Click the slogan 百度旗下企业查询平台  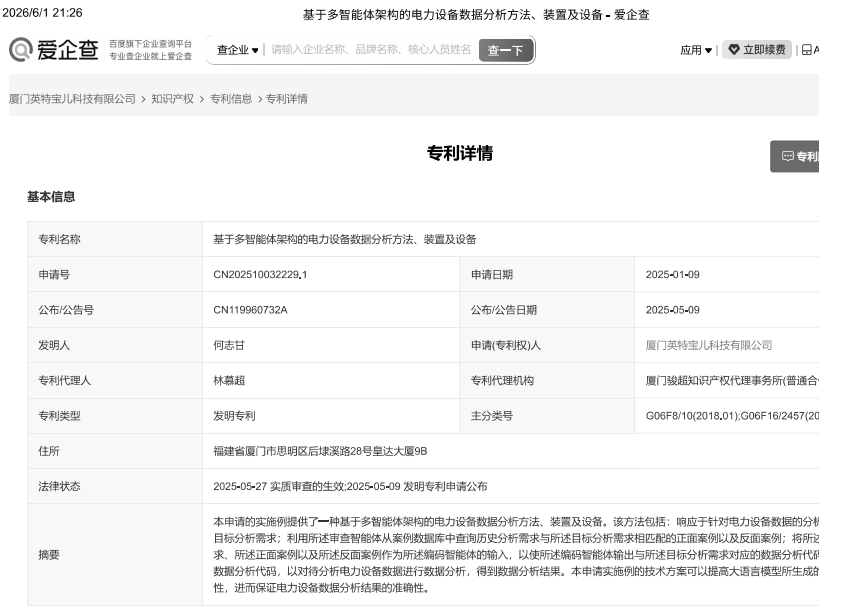coord(150,44)
